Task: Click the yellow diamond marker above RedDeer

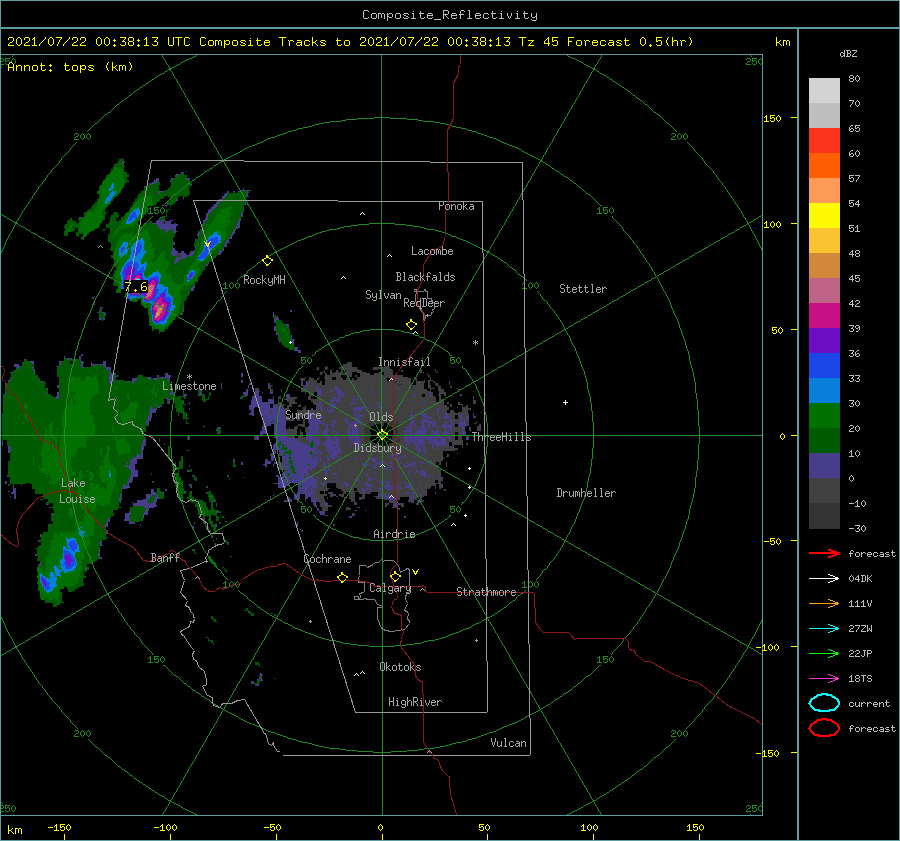Action: click(x=411, y=325)
